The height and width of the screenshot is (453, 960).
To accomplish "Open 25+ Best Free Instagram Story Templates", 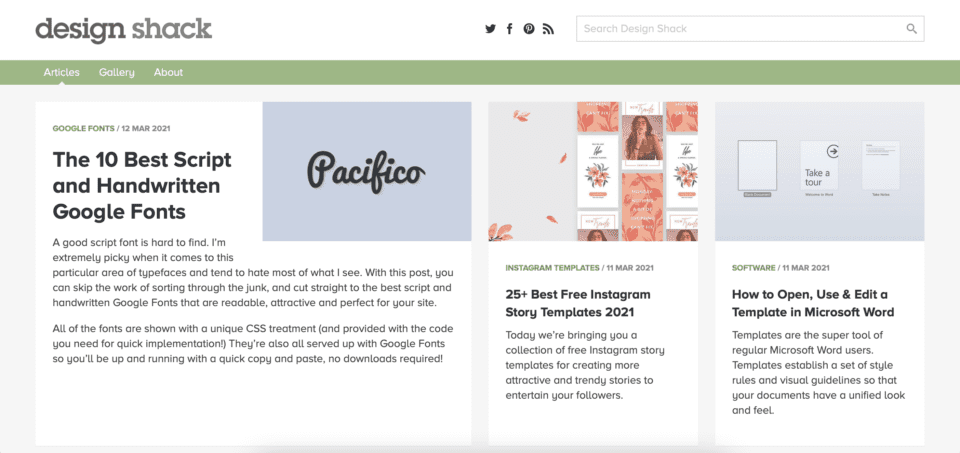I will pyautogui.click(x=578, y=303).
